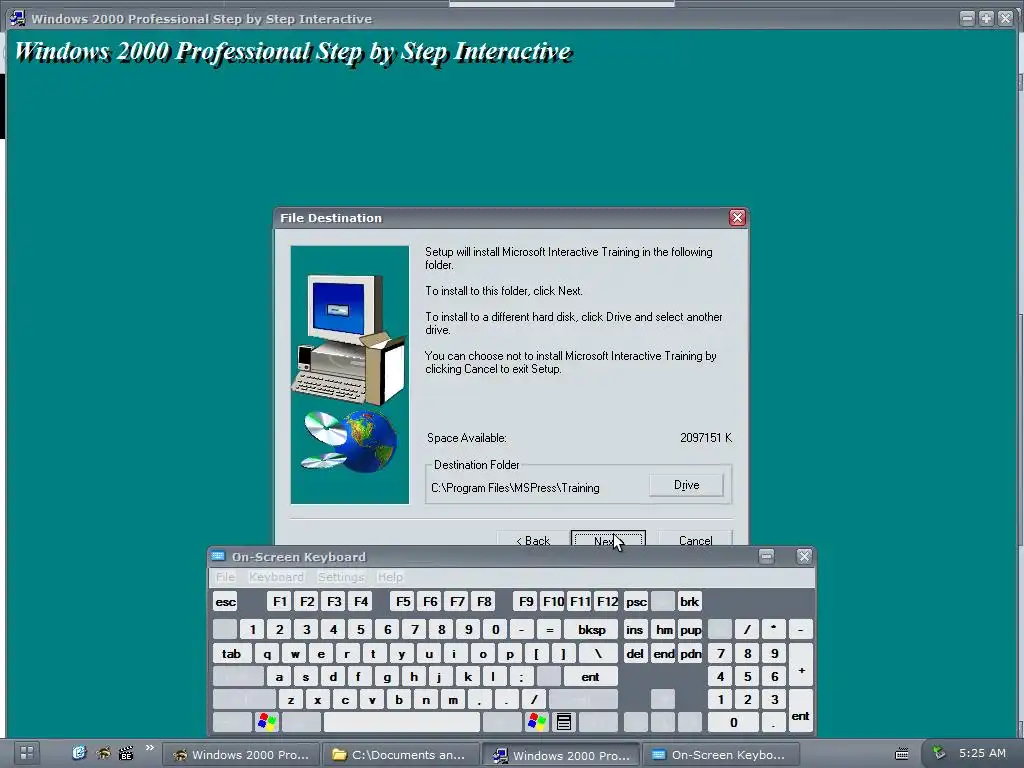Switch to first Windows 2000 Pro taskbar button
Image resolution: width=1024 pixels, height=768 pixels.
click(x=240, y=754)
